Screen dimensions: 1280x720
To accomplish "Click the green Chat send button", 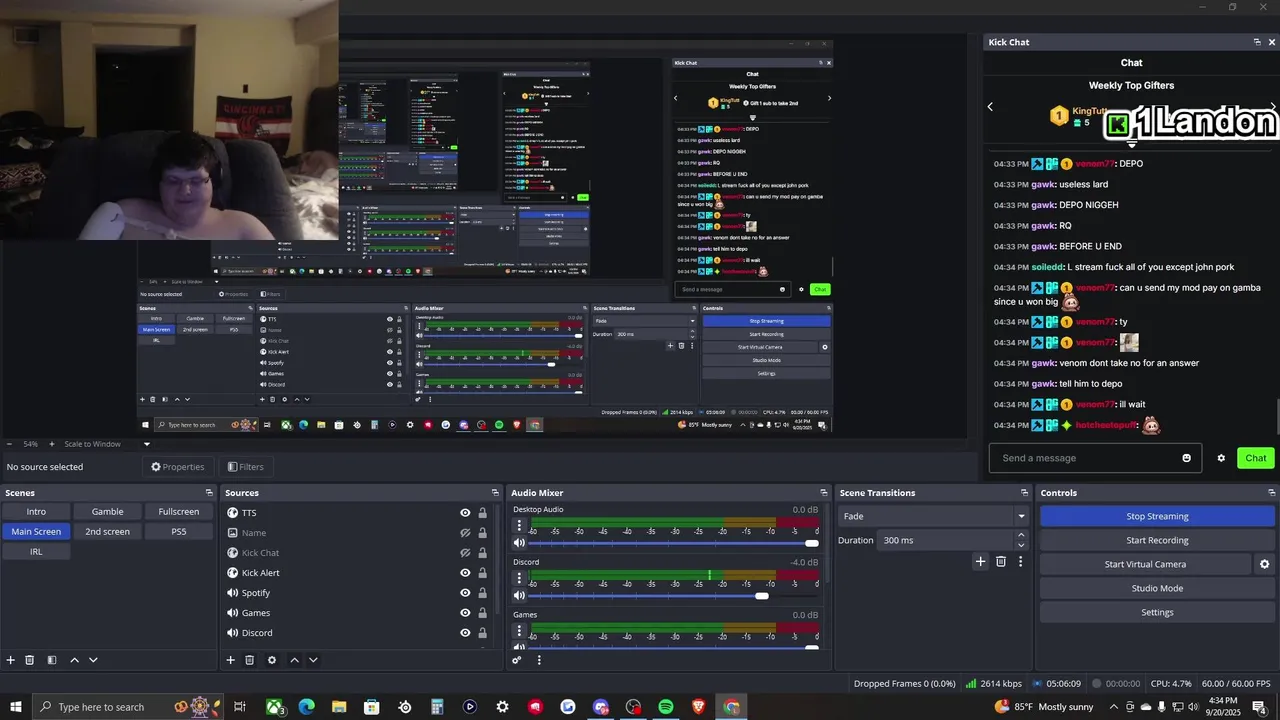I will [x=1256, y=458].
